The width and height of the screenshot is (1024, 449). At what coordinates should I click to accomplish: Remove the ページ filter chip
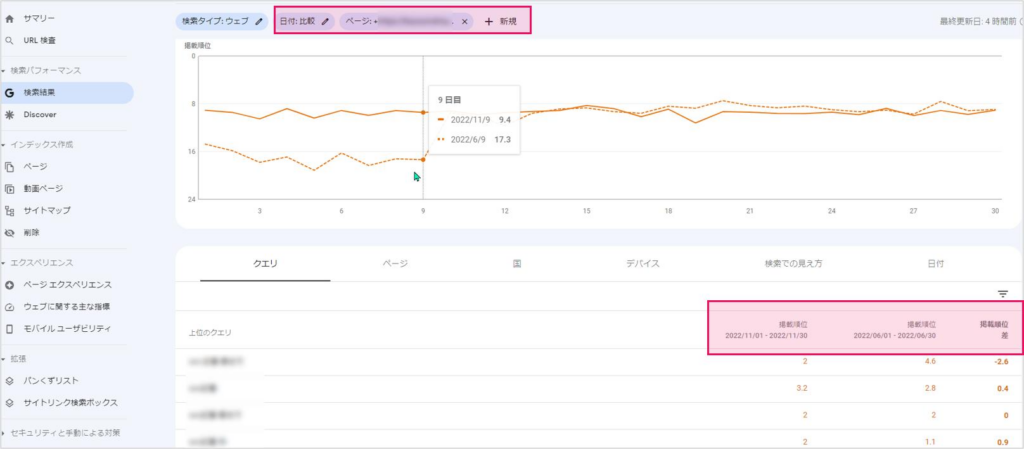(x=465, y=21)
